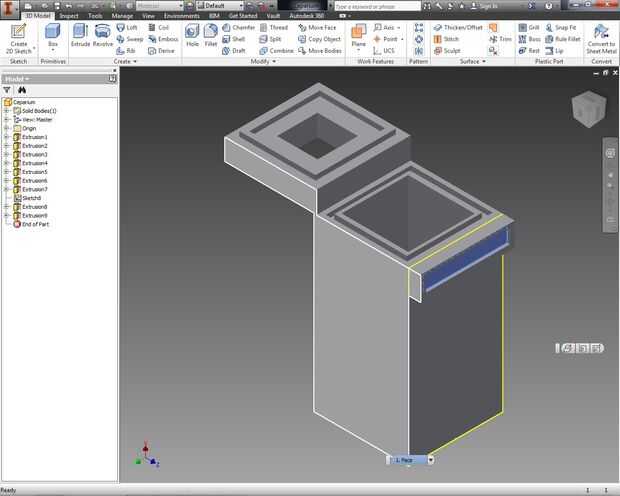Apply the Shell tool
The height and width of the screenshot is (496, 620).
(234, 39)
